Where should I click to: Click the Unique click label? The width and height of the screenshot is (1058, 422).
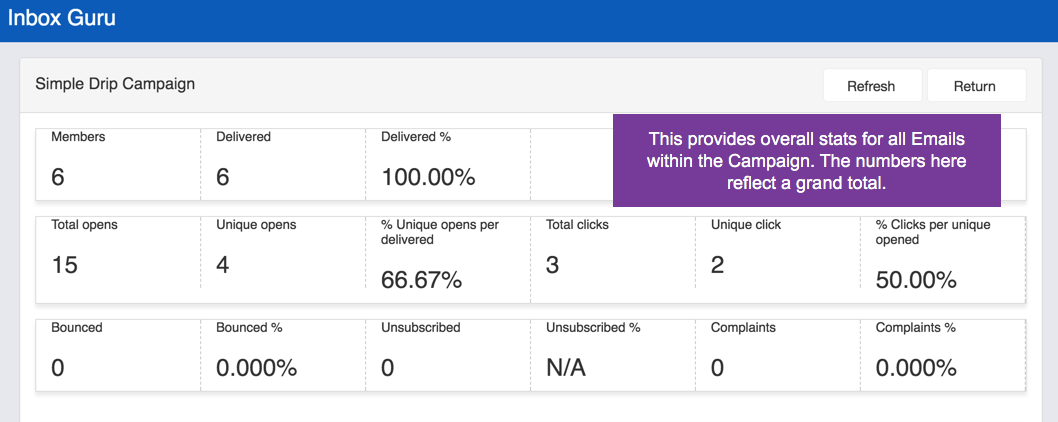[x=746, y=225]
